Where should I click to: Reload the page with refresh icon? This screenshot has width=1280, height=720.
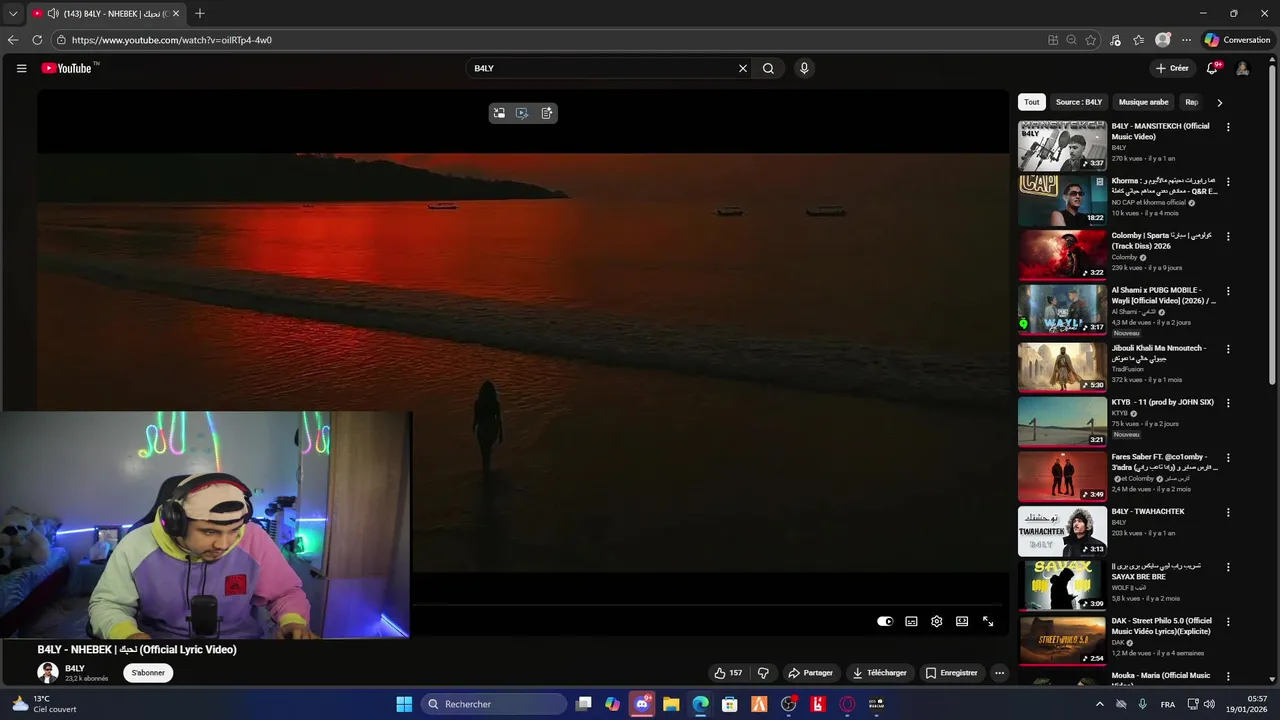pyautogui.click(x=37, y=40)
